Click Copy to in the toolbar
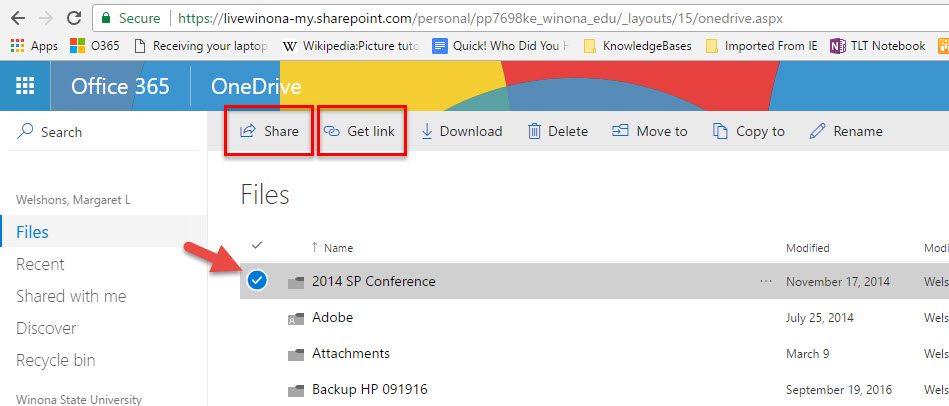The image size is (949, 406). tap(748, 131)
